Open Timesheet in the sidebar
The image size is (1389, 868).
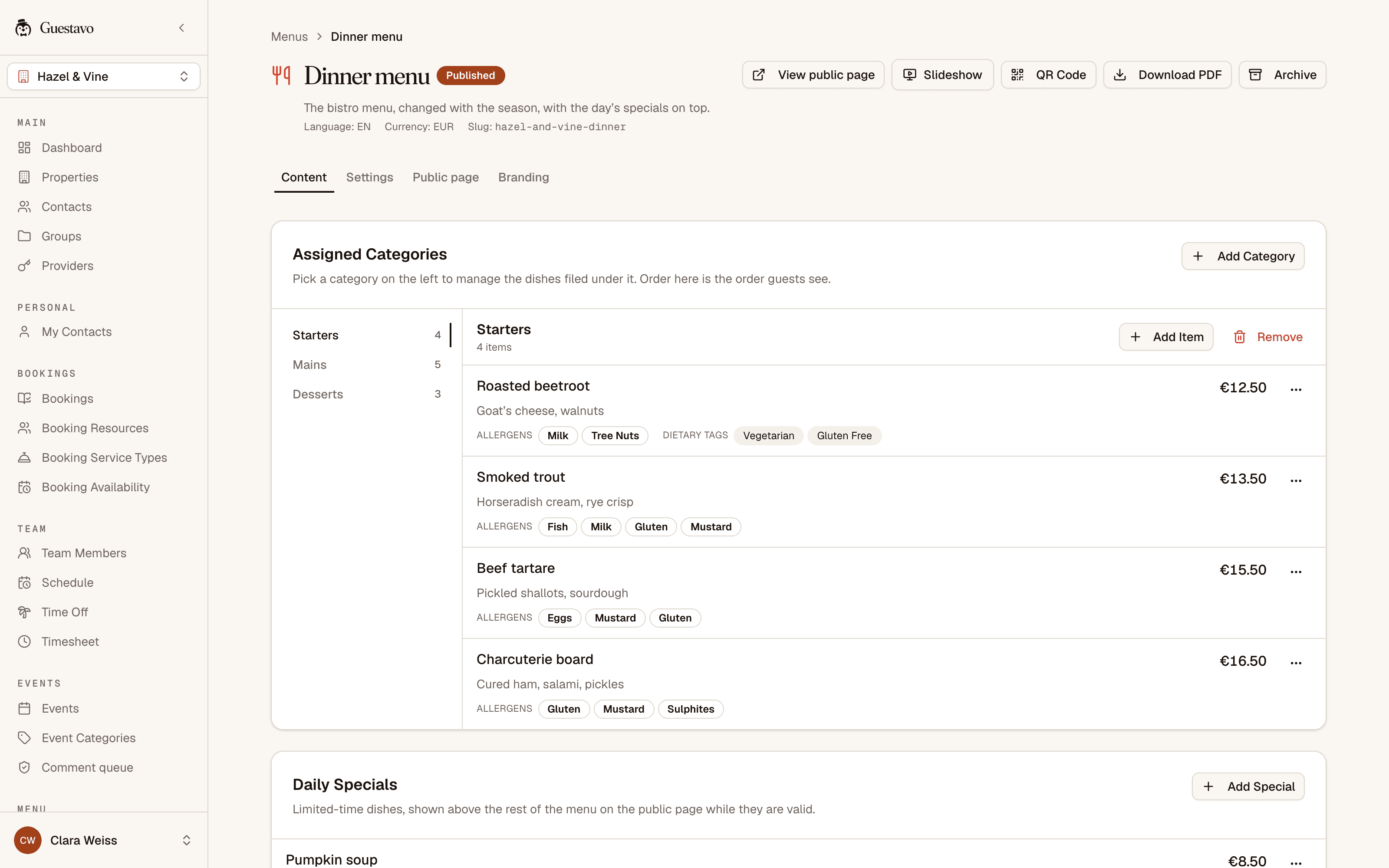103,641
